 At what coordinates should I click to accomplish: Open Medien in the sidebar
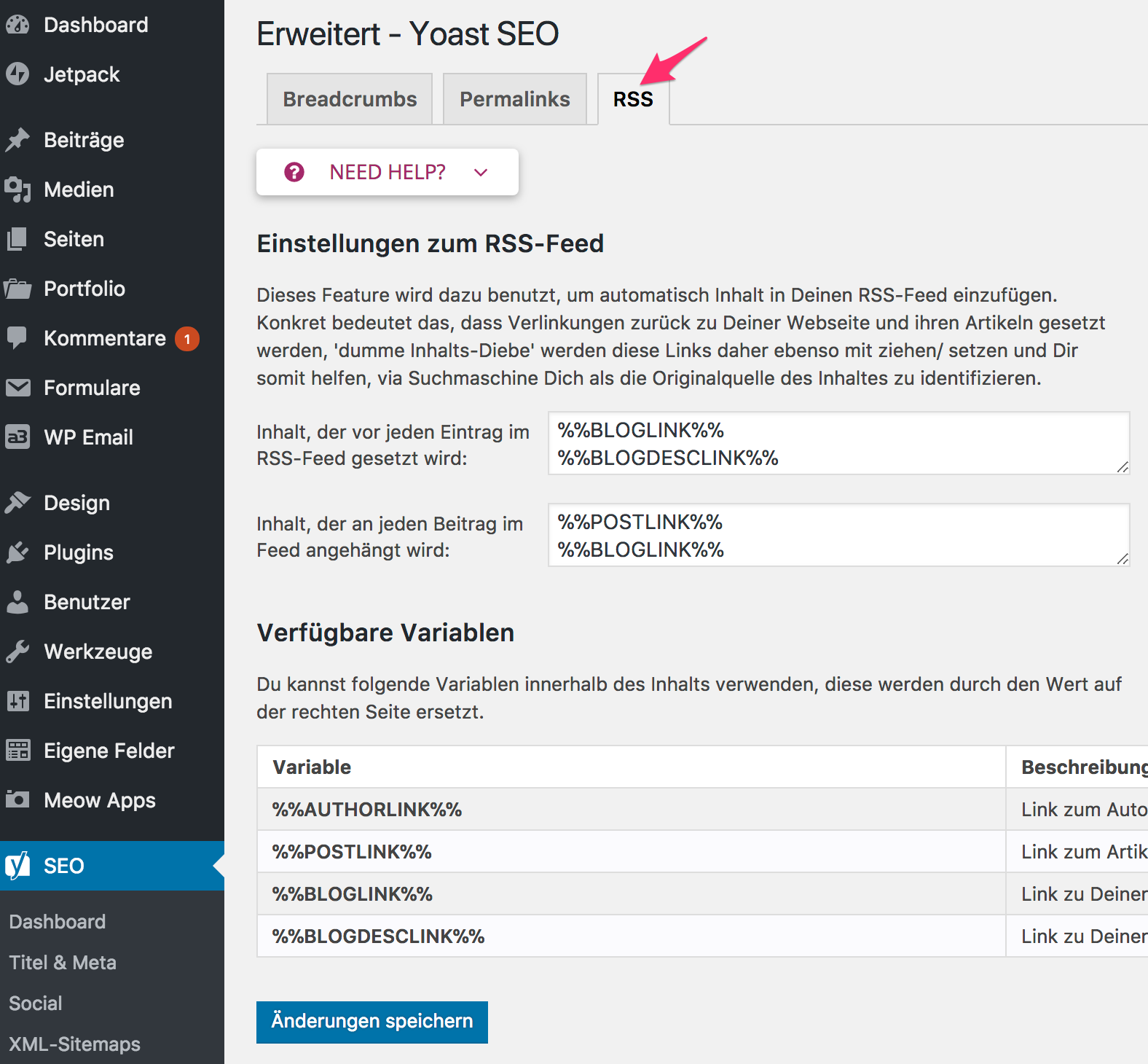pos(112,189)
